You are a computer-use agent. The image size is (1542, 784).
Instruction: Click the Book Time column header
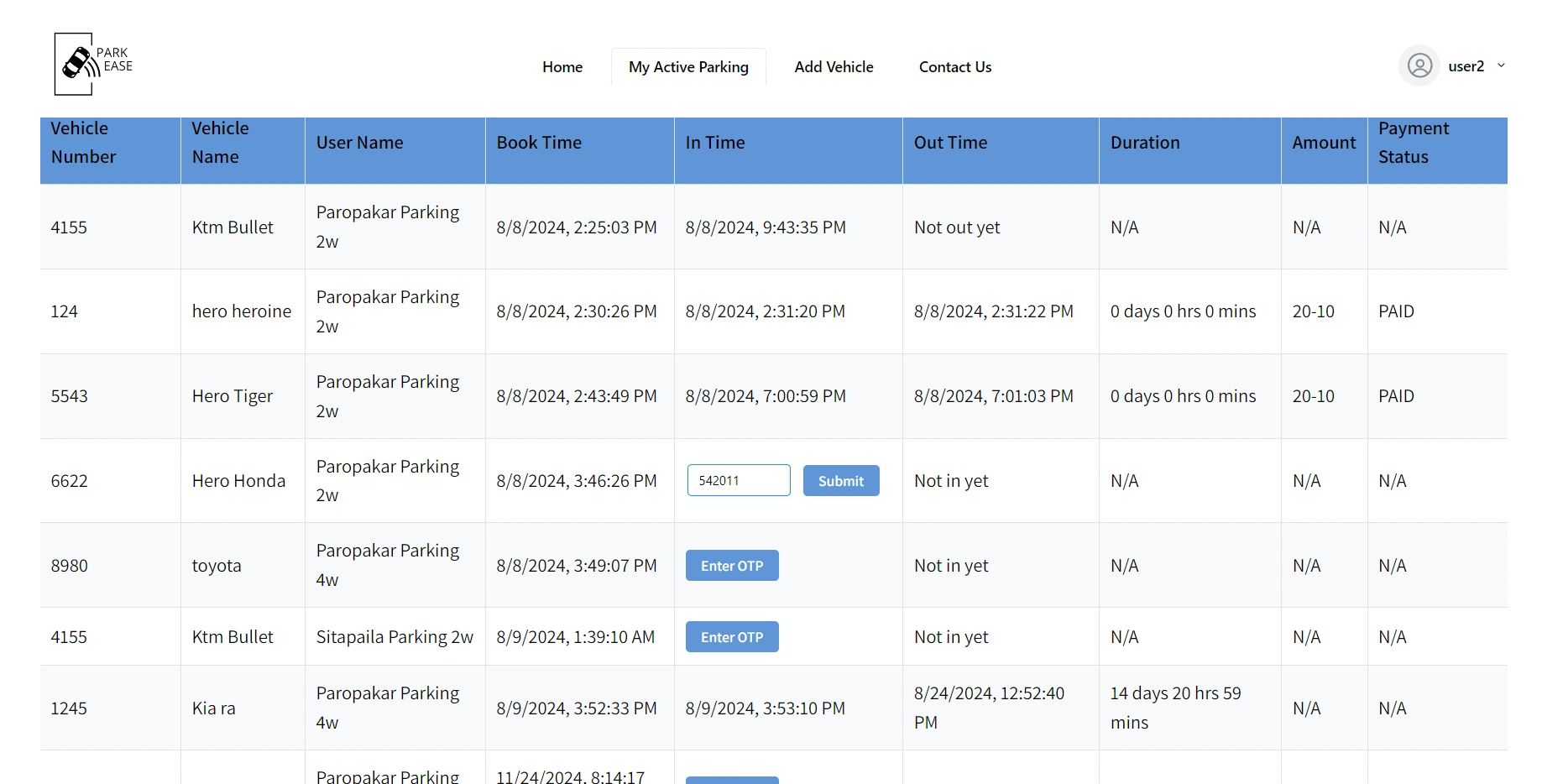tap(539, 143)
